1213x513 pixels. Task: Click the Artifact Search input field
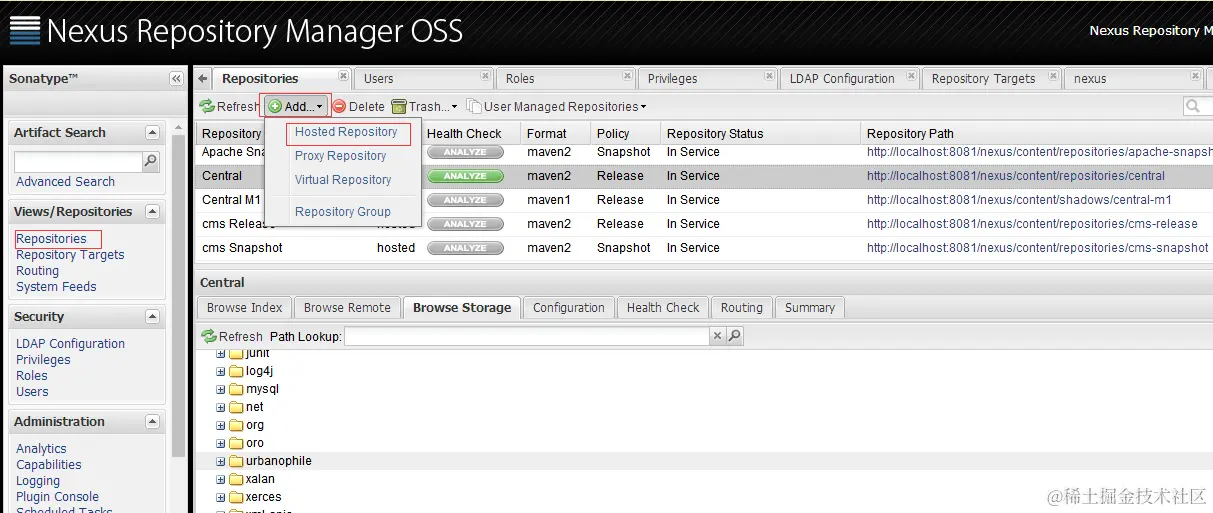(78, 161)
